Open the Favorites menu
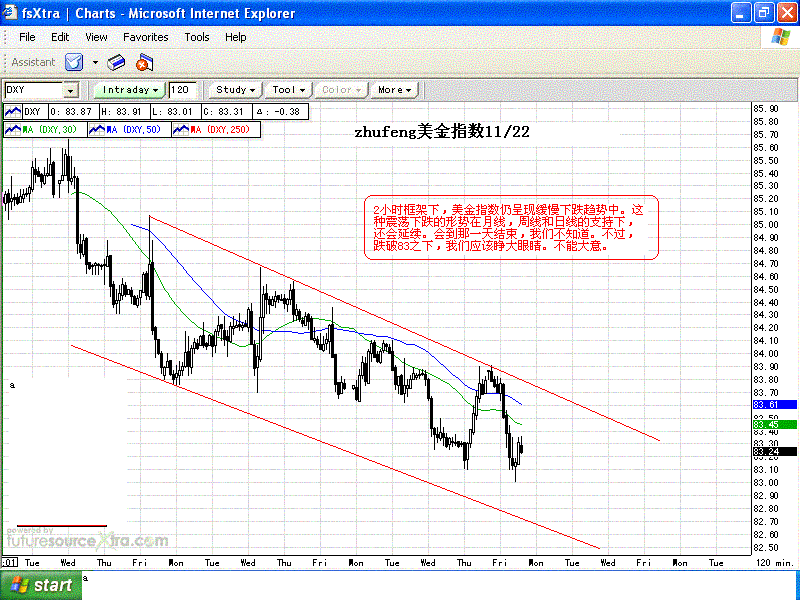The image size is (800, 600). [145, 37]
